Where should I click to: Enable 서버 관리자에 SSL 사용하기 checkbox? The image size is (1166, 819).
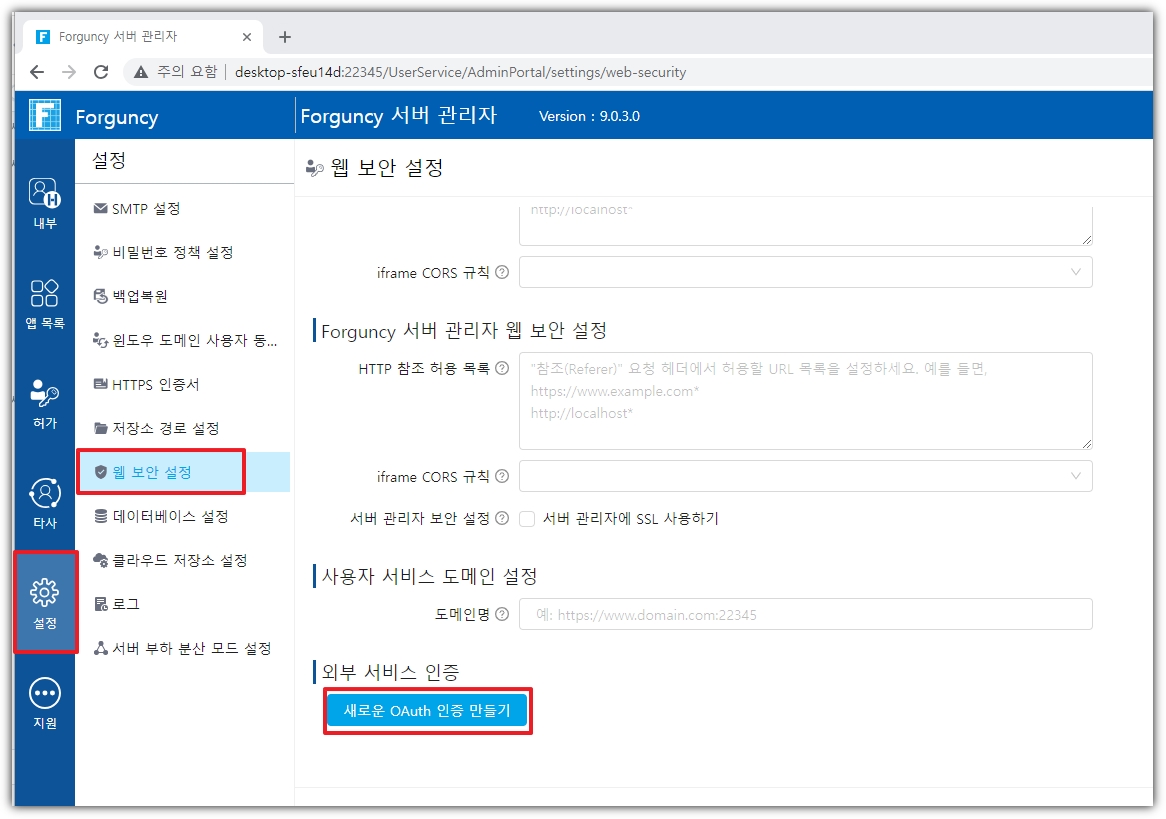527,519
